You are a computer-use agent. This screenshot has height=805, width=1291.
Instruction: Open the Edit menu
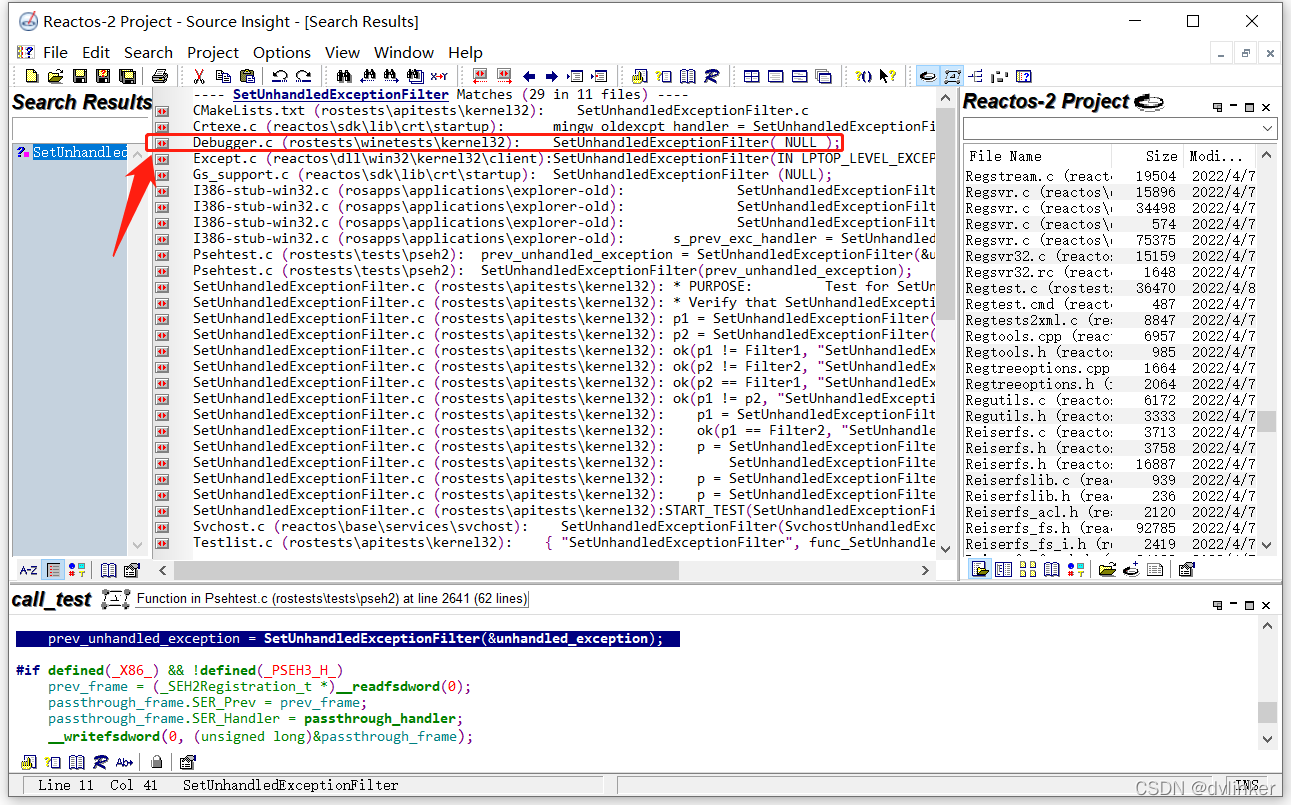[x=96, y=52]
